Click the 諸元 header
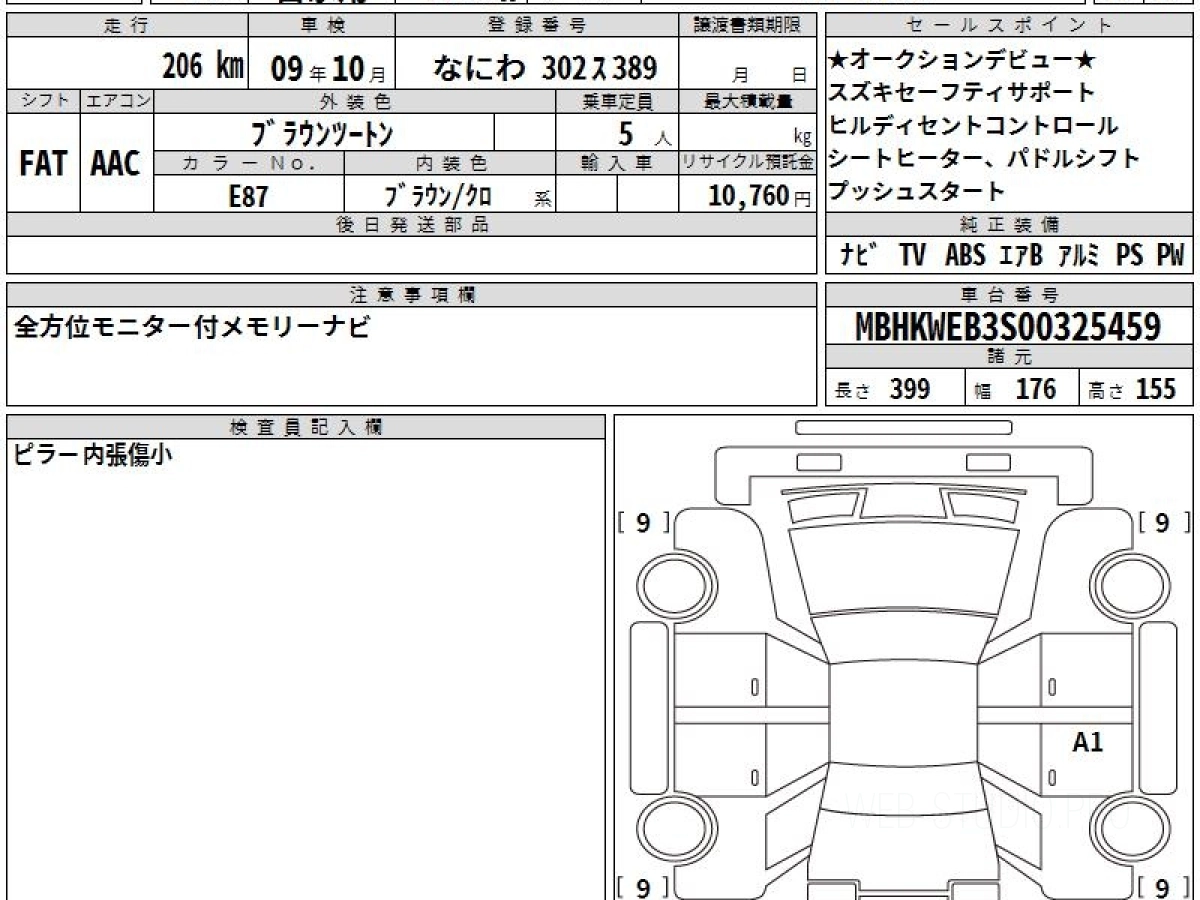 click(x=1010, y=357)
